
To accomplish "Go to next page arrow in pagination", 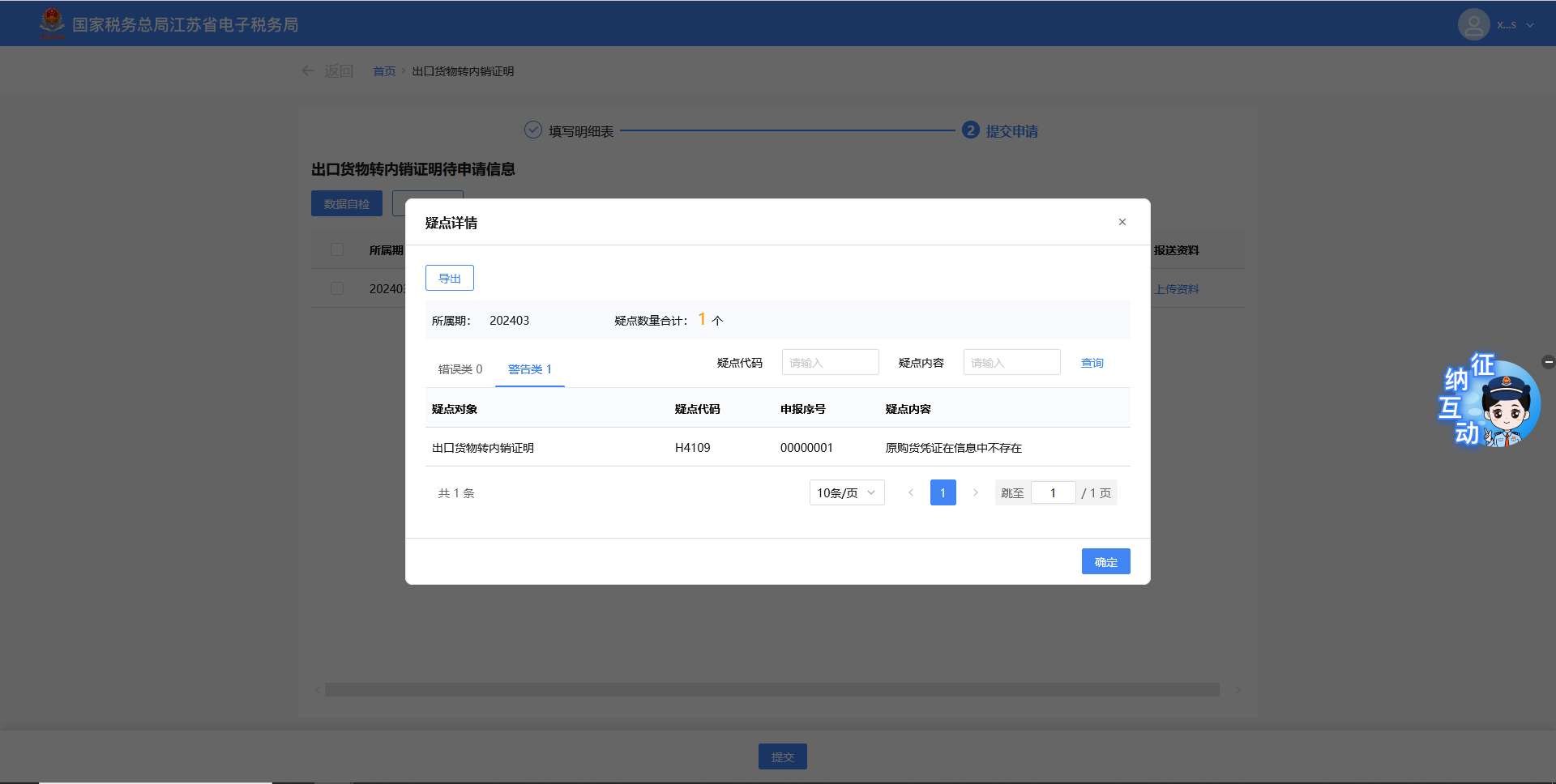I will (975, 492).
